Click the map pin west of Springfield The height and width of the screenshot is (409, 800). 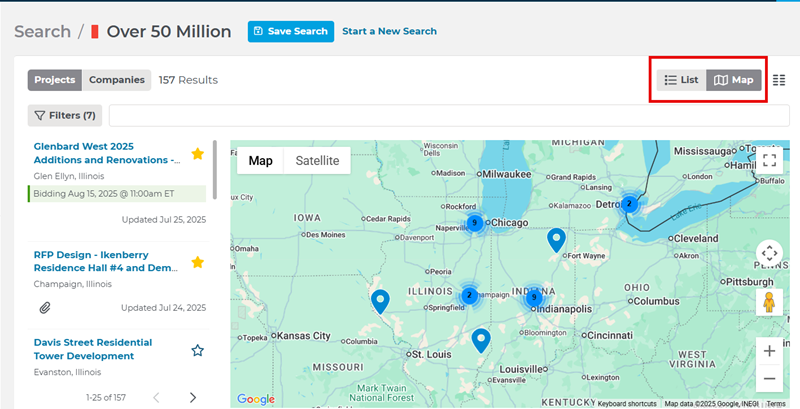(x=380, y=301)
